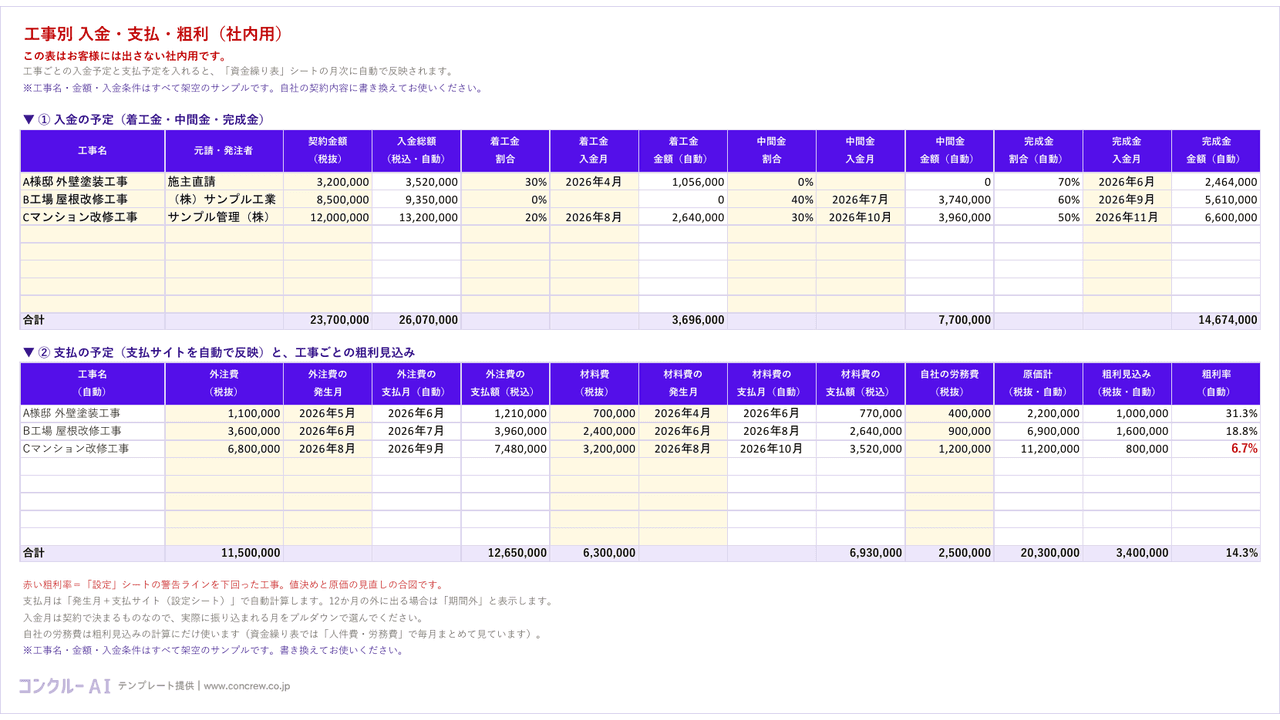
Task: Click the サンプル管理（株） cell
Action: coord(224,217)
